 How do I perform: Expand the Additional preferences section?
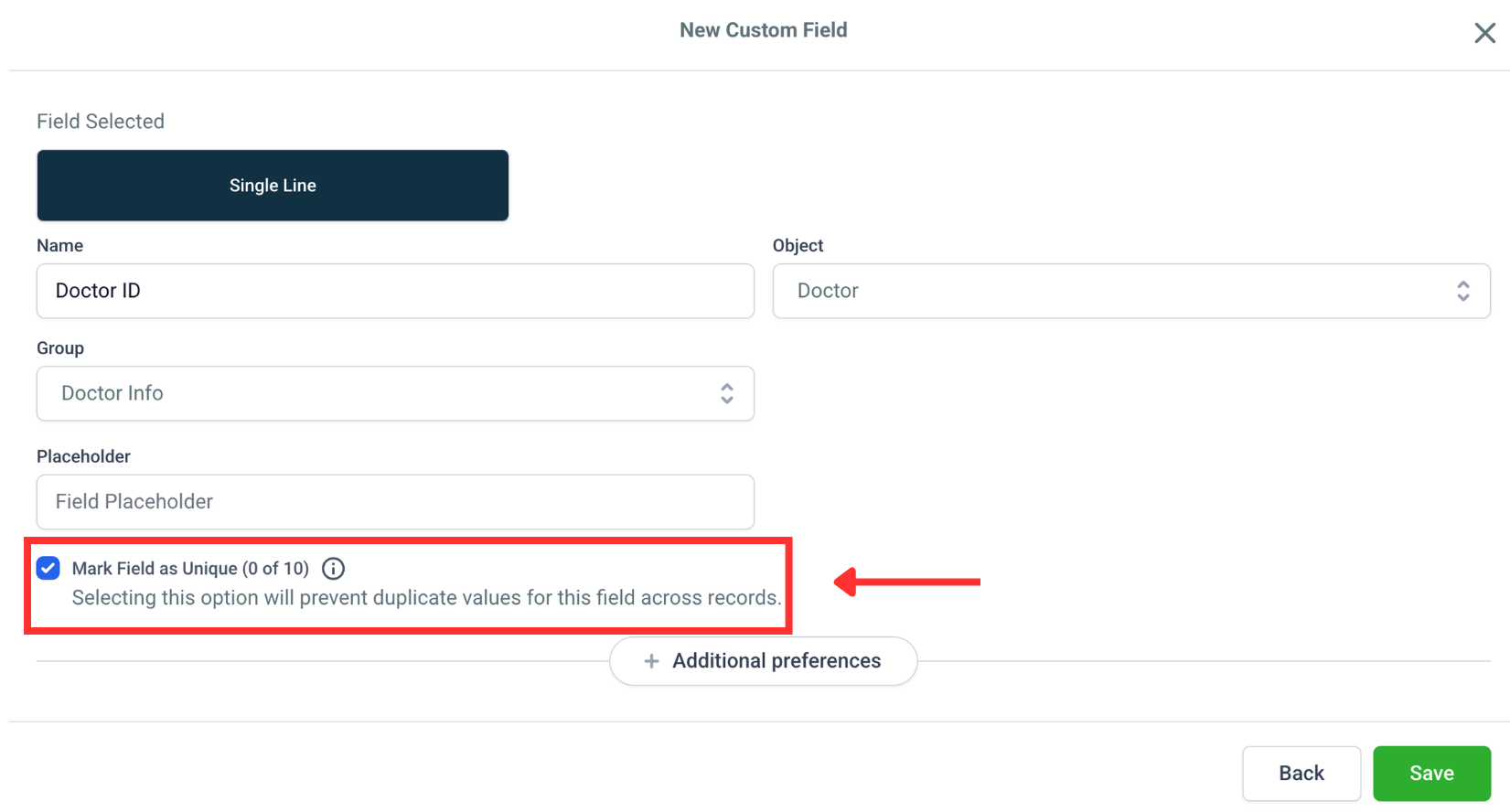click(x=763, y=661)
